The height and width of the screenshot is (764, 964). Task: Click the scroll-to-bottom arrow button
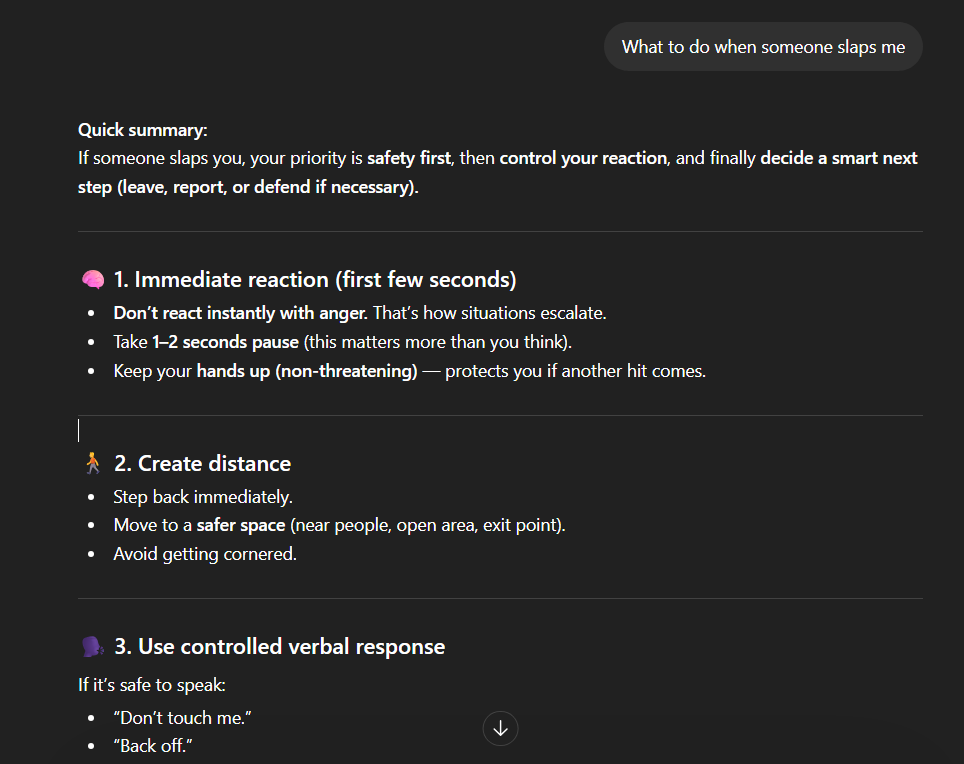(x=500, y=728)
